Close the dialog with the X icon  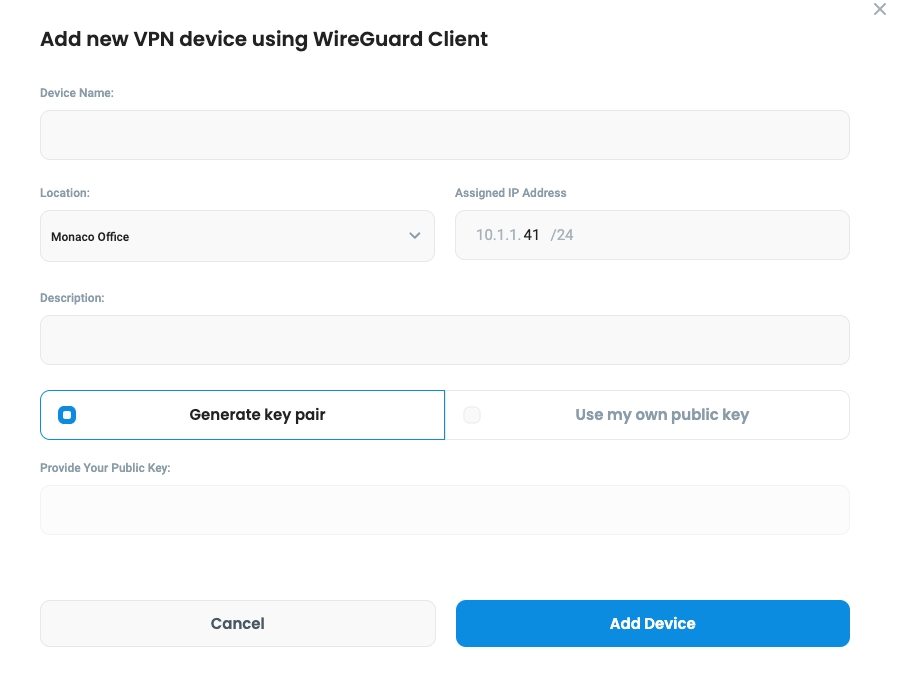tap(879, 10)
